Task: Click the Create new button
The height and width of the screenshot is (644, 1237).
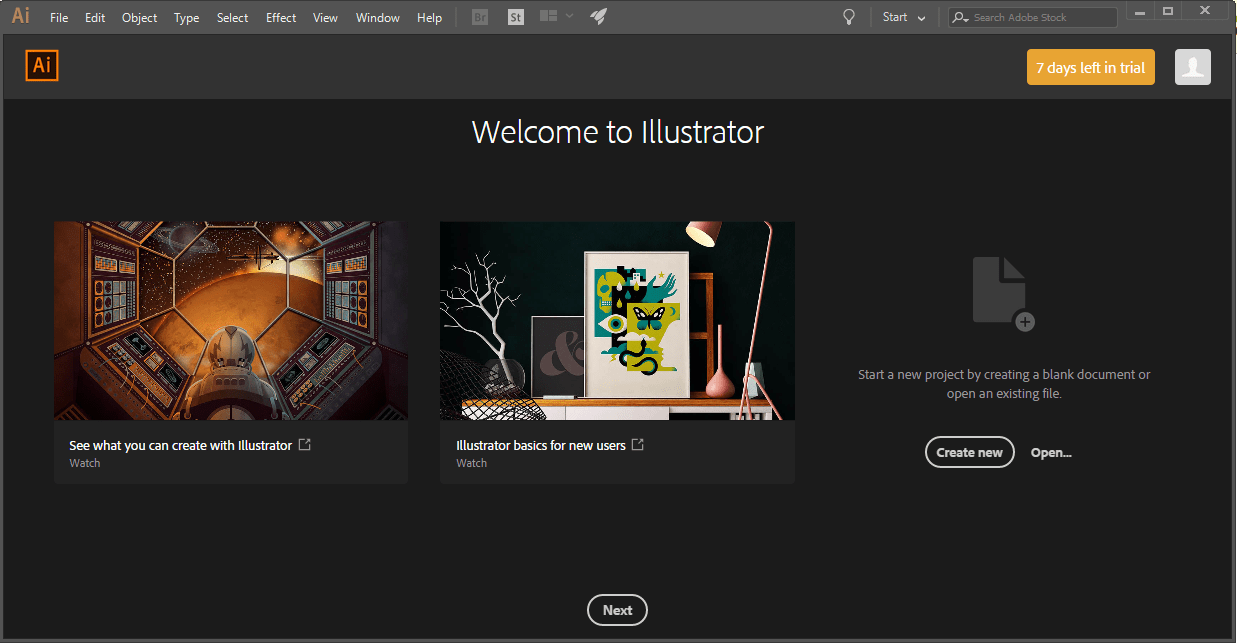Action: (x=970, y=452)
